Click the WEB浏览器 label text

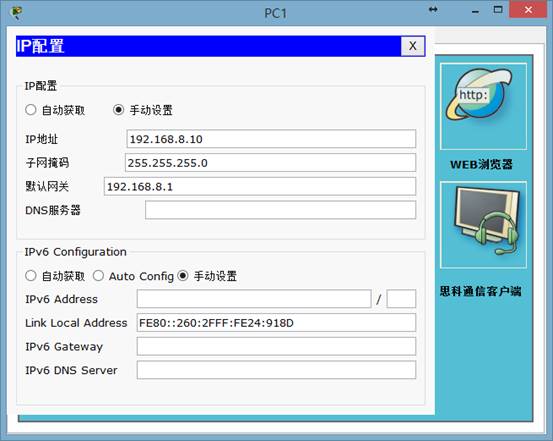click(x=481, y=164)
